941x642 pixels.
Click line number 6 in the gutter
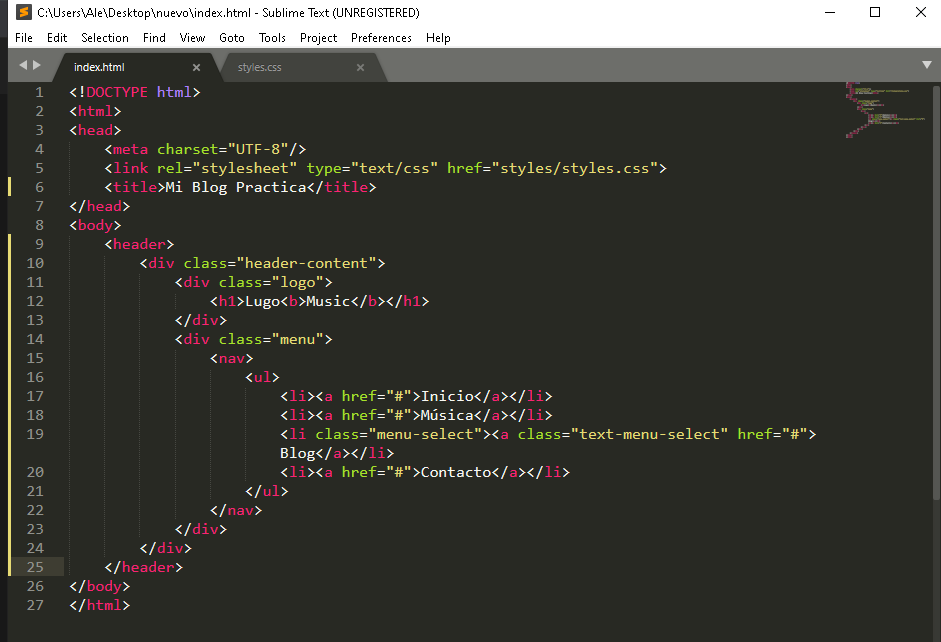[39, 187]
